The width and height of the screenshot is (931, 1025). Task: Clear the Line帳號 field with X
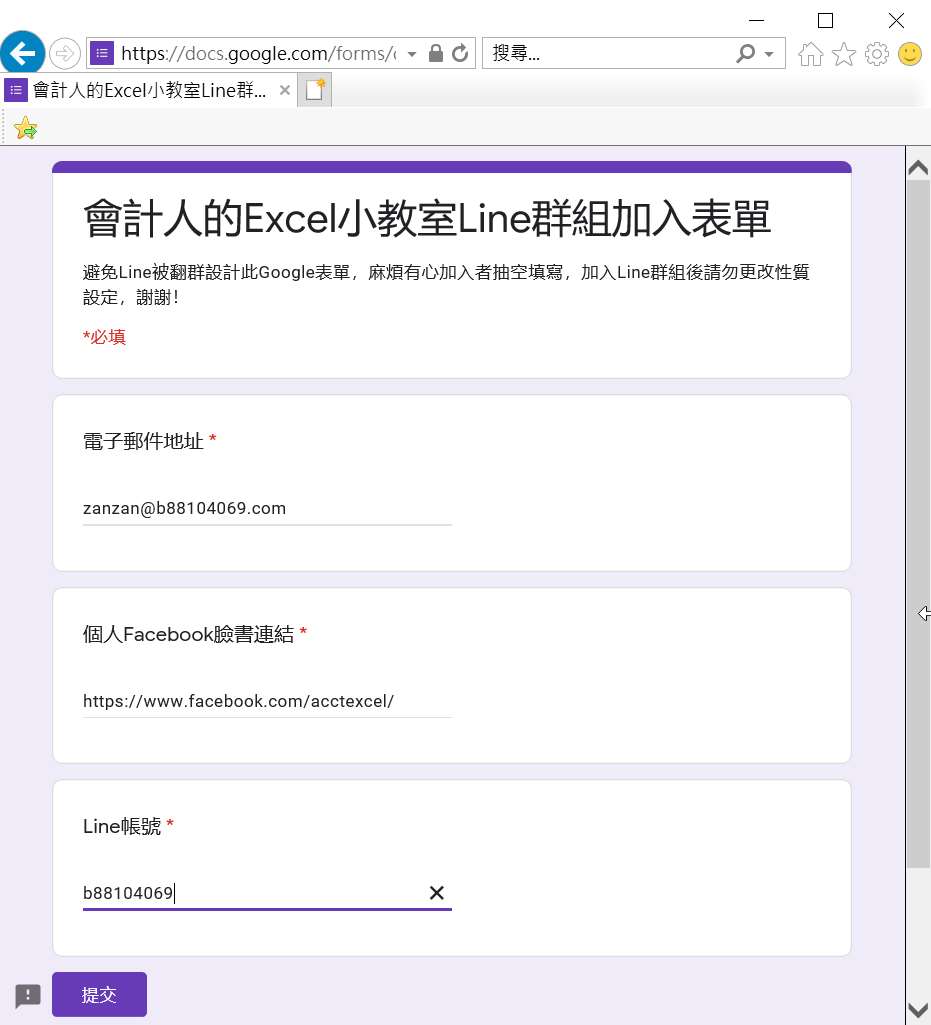(x=437, y=893)
